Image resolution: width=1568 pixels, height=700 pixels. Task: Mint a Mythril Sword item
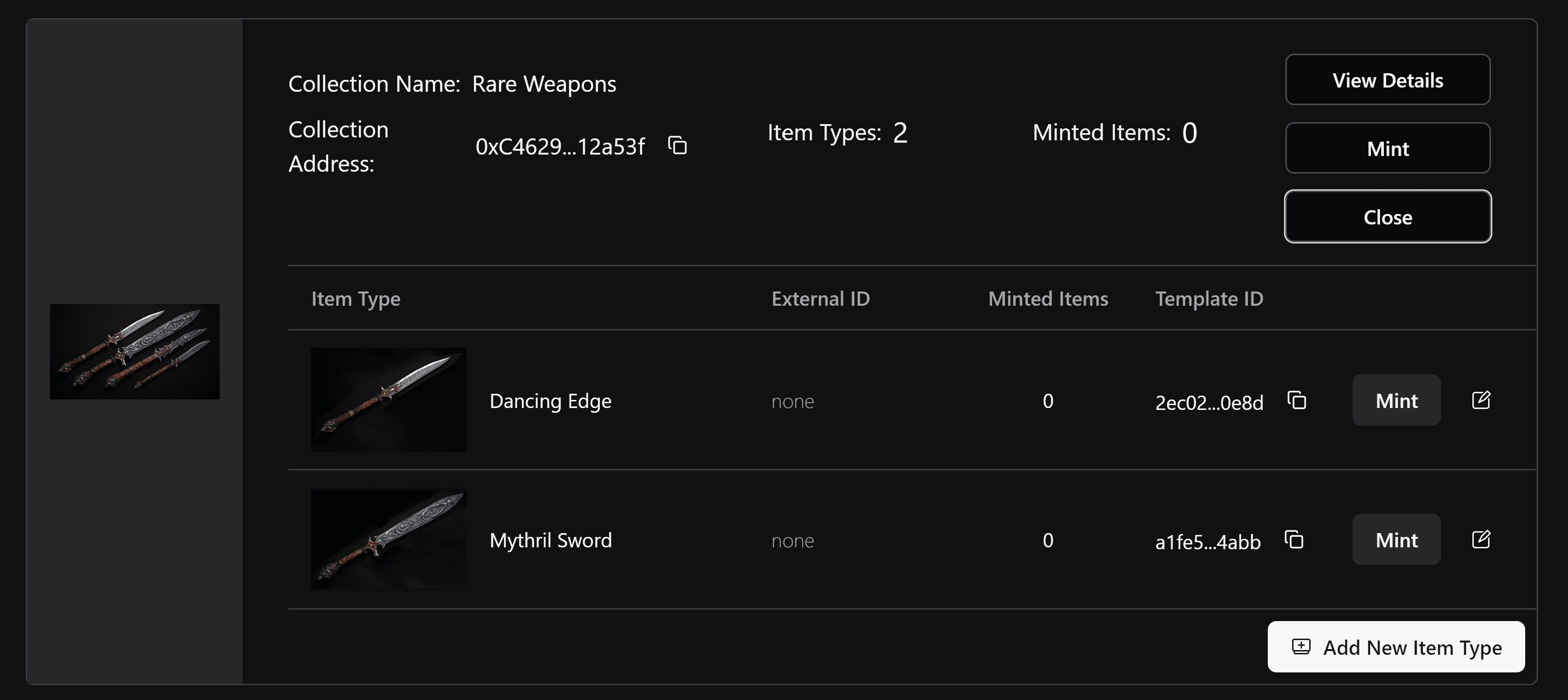click(1396, 540)
